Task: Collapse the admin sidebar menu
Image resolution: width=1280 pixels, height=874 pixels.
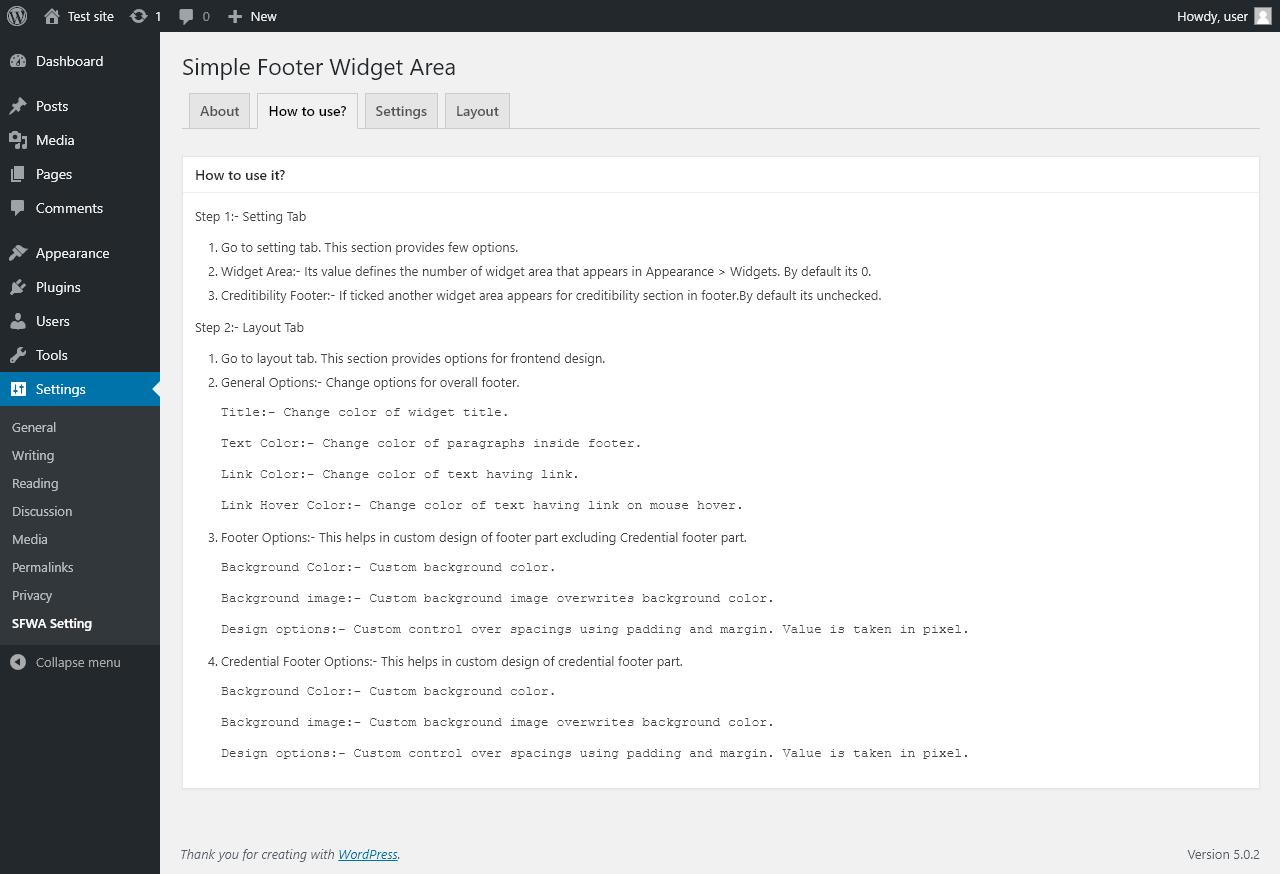Action: tap(66, 662)
